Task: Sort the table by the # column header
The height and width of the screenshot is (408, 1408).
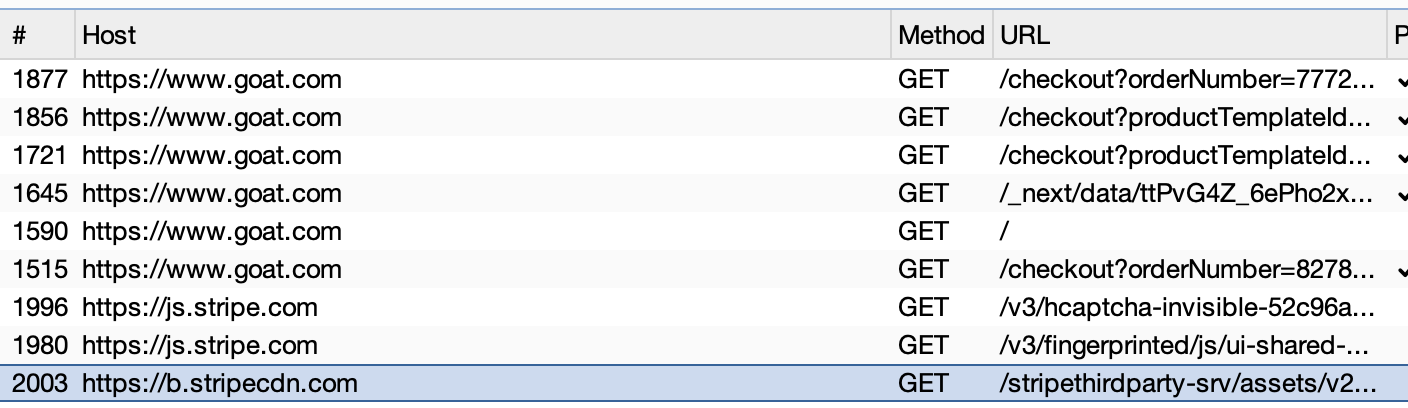Action: point(20,36)
